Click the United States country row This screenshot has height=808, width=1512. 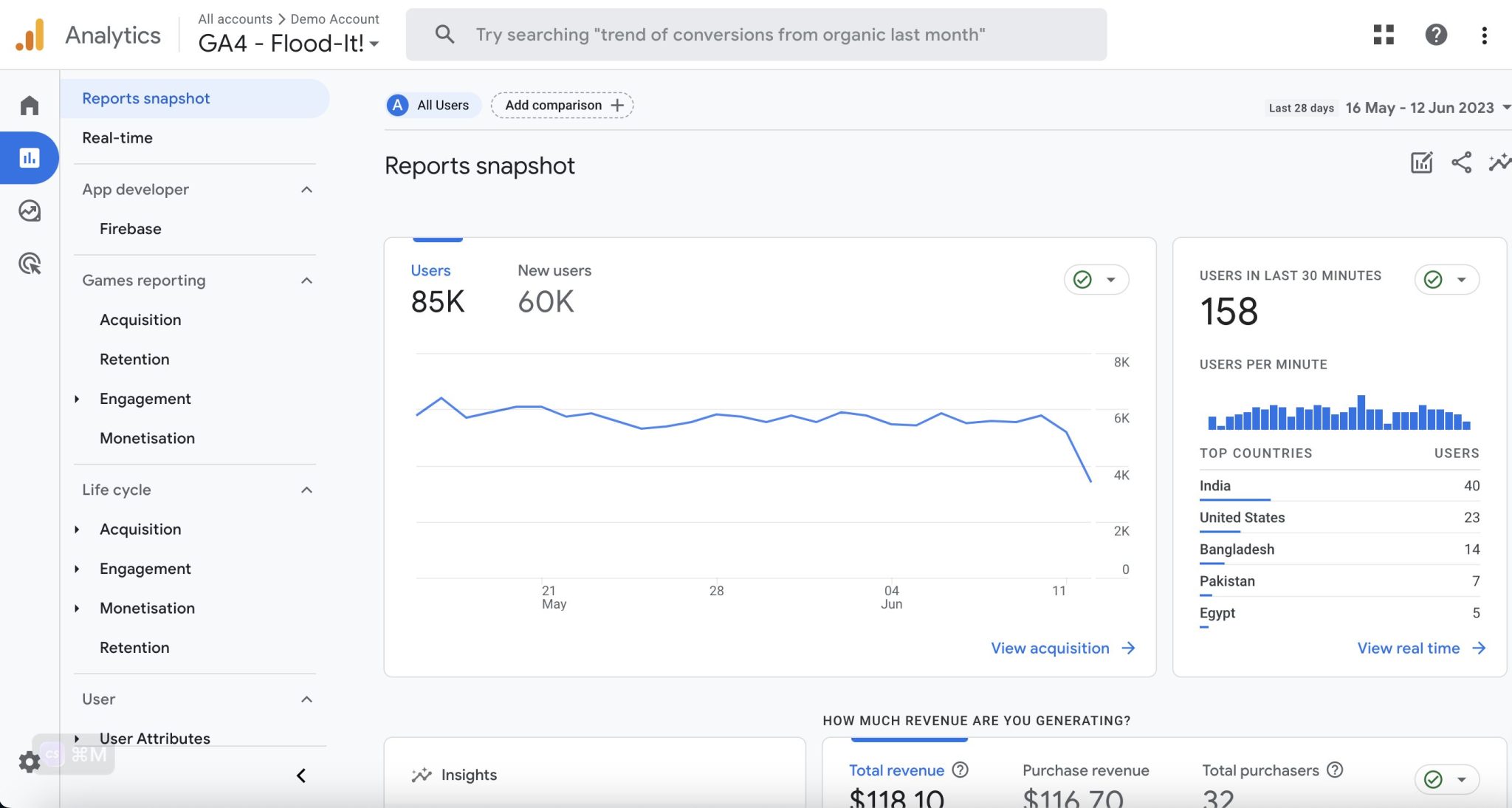(1339, 518)
